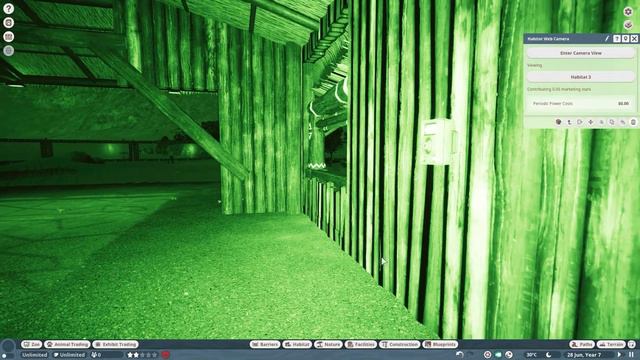Click the third icon in camera panel toolbar

(x=580, y=122)
